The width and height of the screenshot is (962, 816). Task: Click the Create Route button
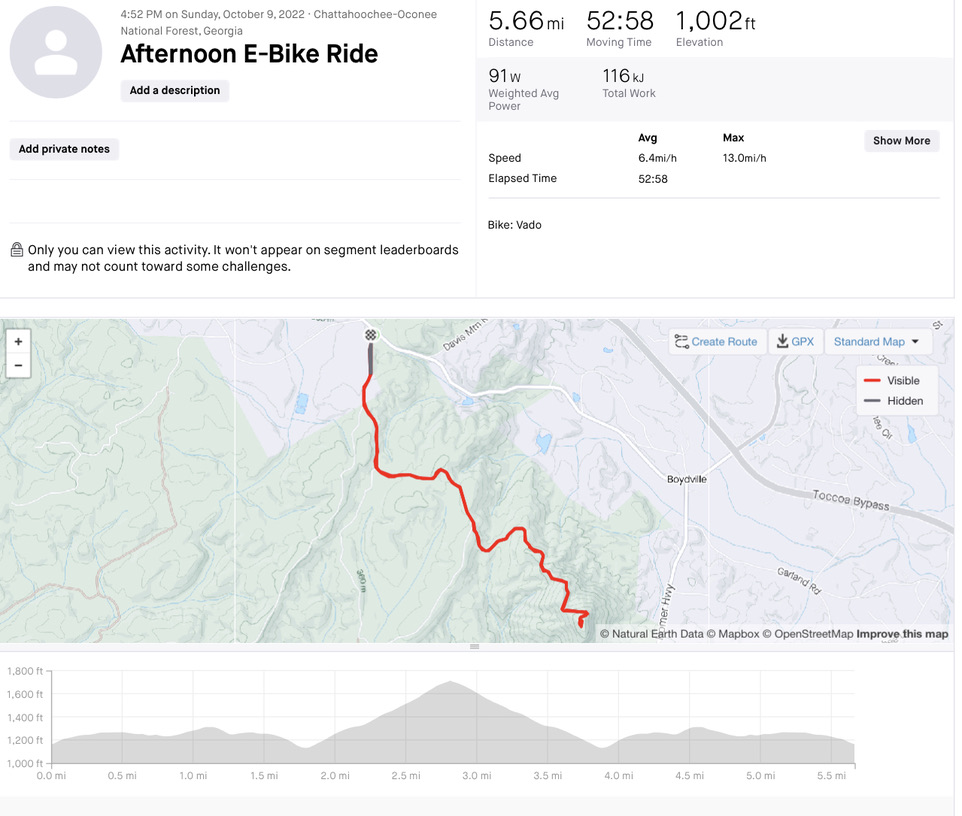[717, 342]
